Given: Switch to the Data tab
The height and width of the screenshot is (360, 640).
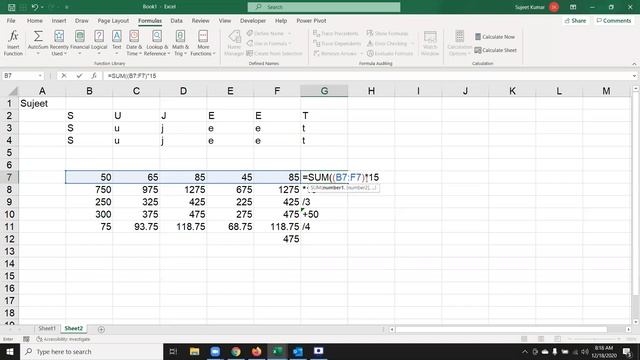Looking at the screenshot, I should 176,20.
